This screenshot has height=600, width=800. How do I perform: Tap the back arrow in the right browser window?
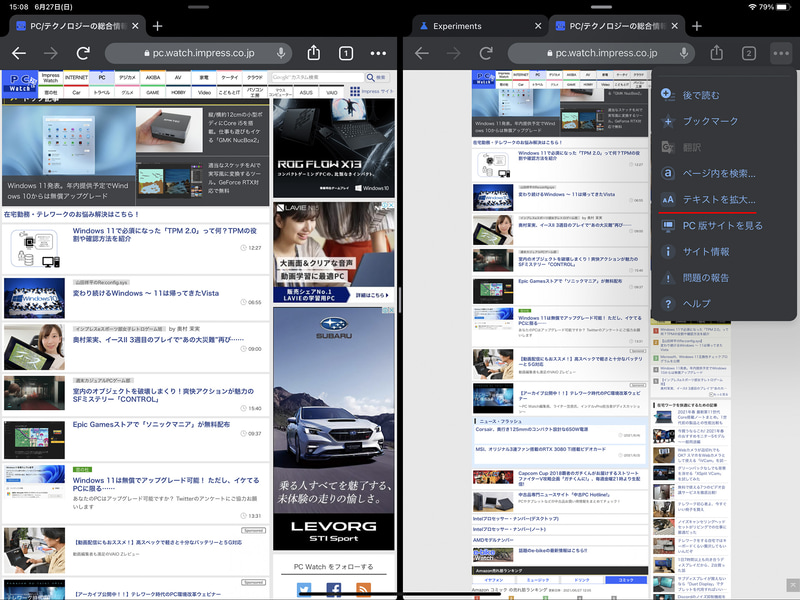(421, 53)
